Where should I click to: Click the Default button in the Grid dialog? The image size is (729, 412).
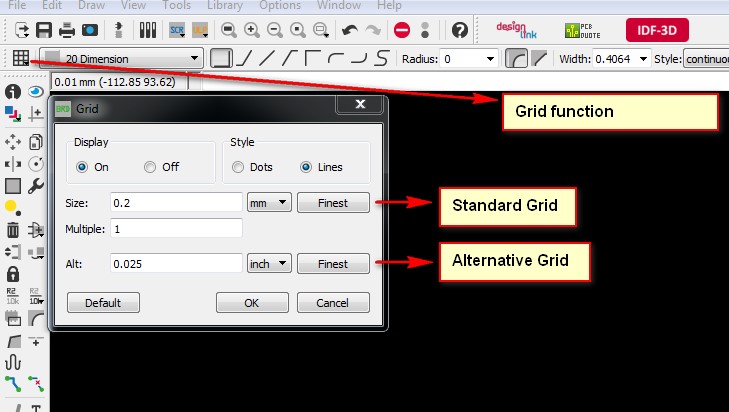tap(103, 303)
